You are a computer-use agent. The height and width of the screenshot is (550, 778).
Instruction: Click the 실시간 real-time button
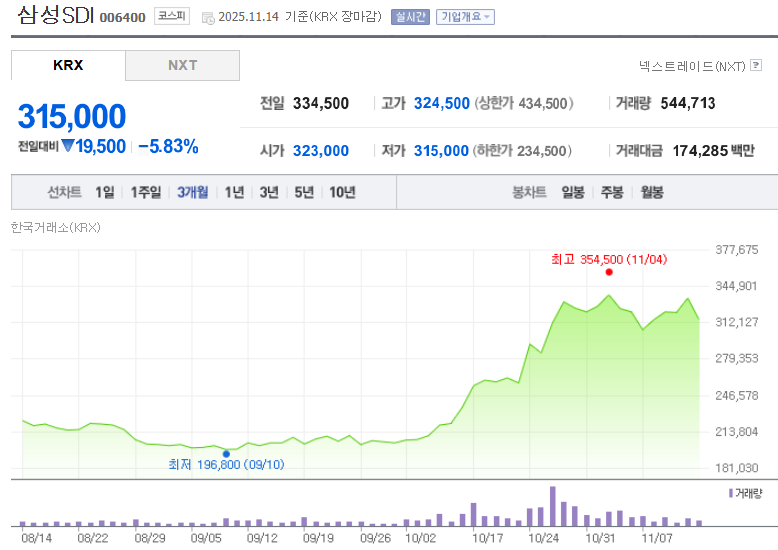click(410, 17)
